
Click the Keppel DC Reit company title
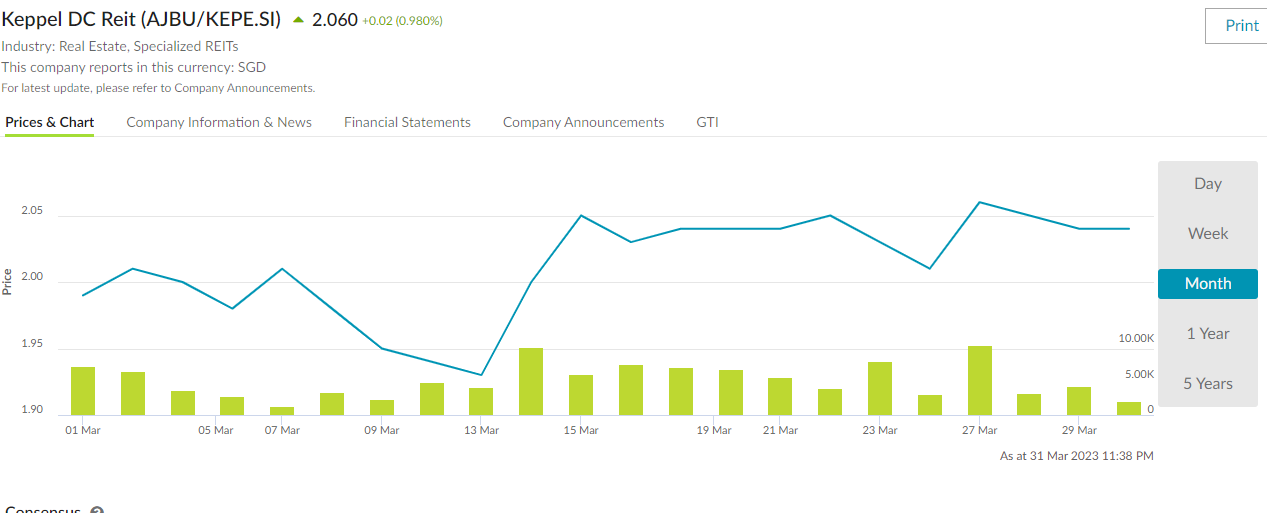pos(141,19)
